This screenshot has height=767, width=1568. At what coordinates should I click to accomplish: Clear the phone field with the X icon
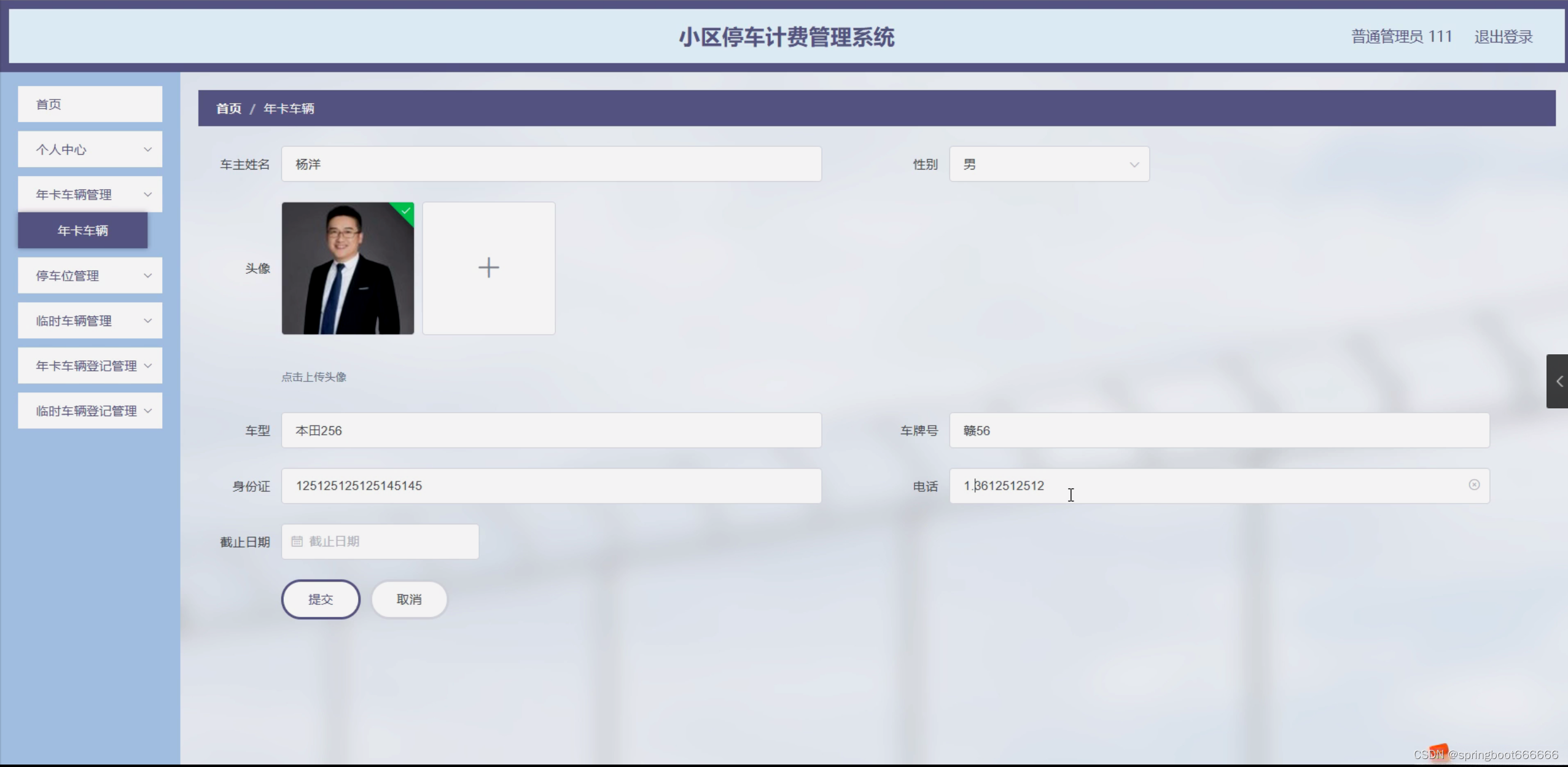(x=1473, y=485)
